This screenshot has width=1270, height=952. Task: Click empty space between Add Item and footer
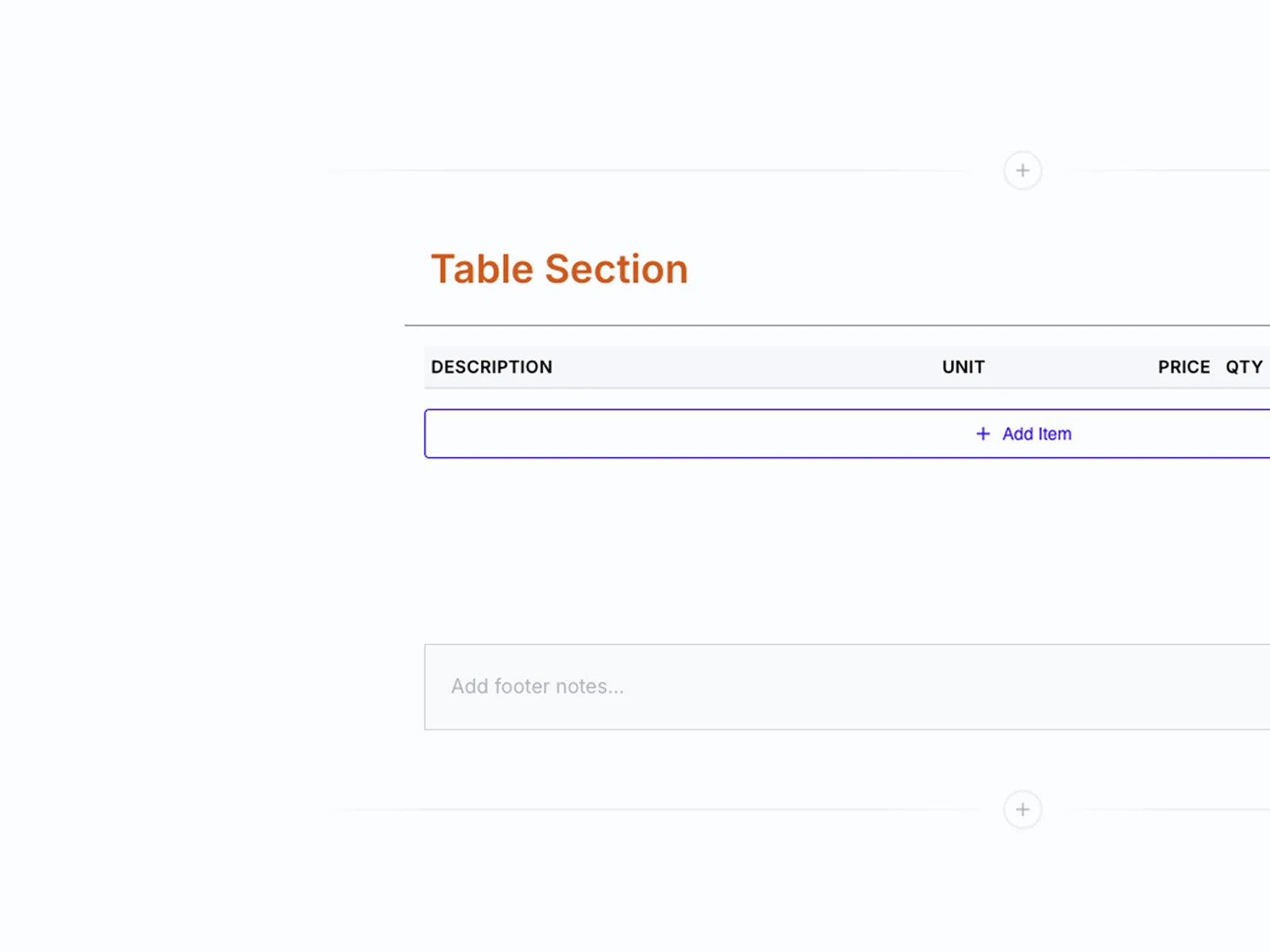(x=794, y=551)
